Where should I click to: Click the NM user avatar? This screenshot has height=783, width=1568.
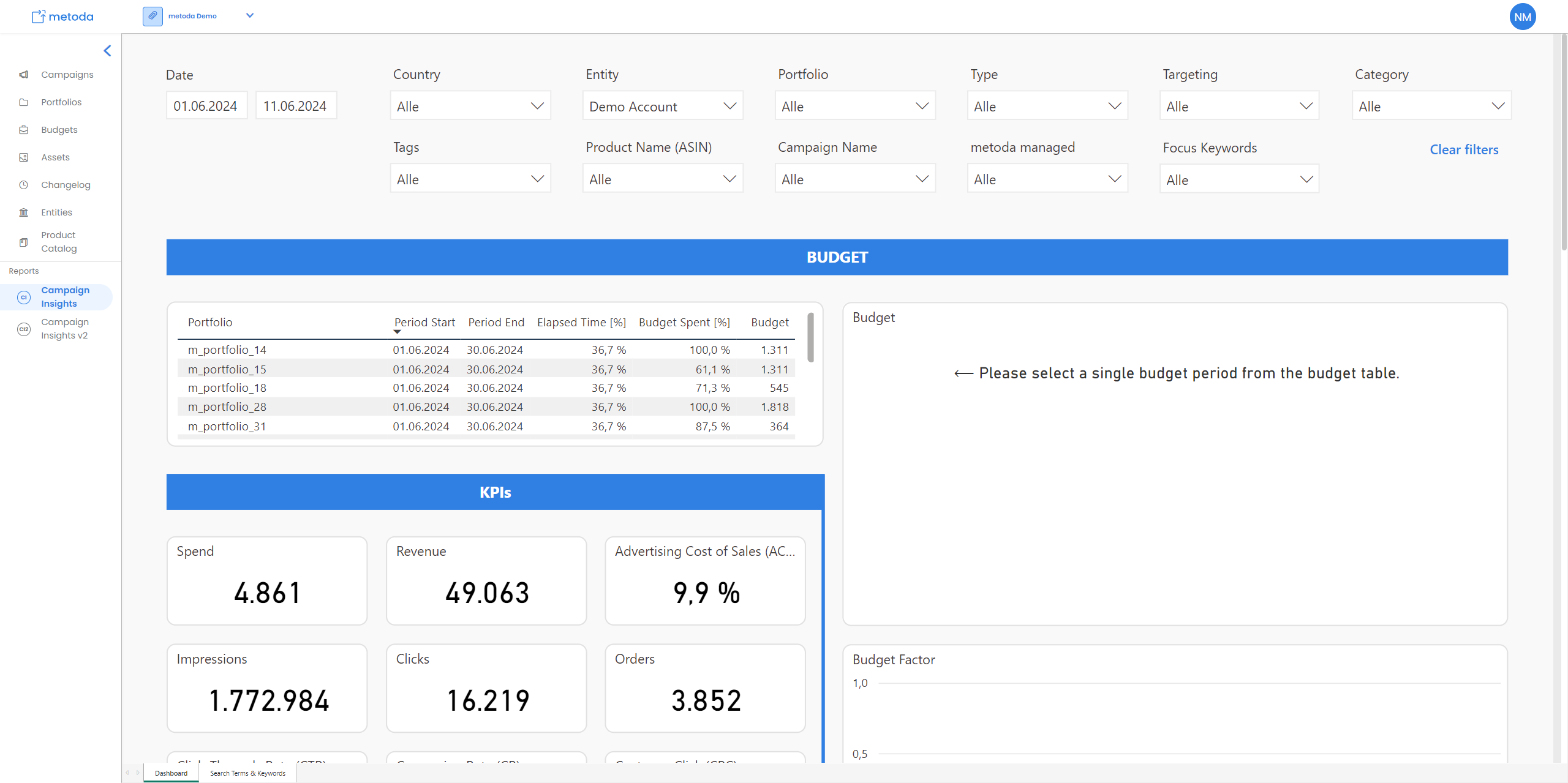1522,17
